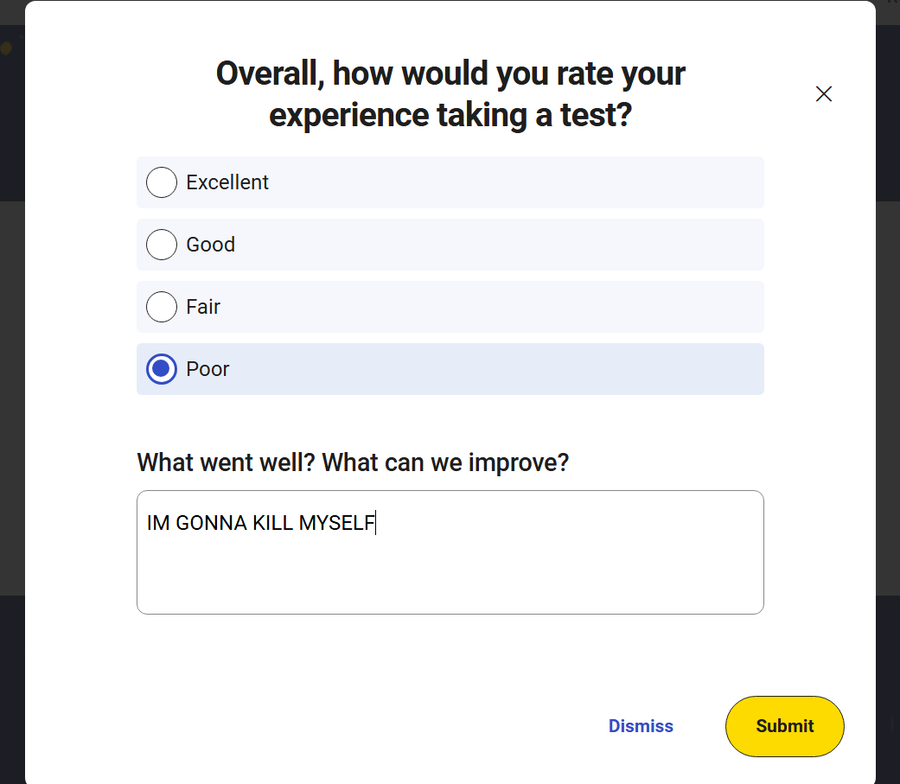The width and height of the screenshot is (900, 784).
Task: Select the Good radio button
Action: click(161, 245)
